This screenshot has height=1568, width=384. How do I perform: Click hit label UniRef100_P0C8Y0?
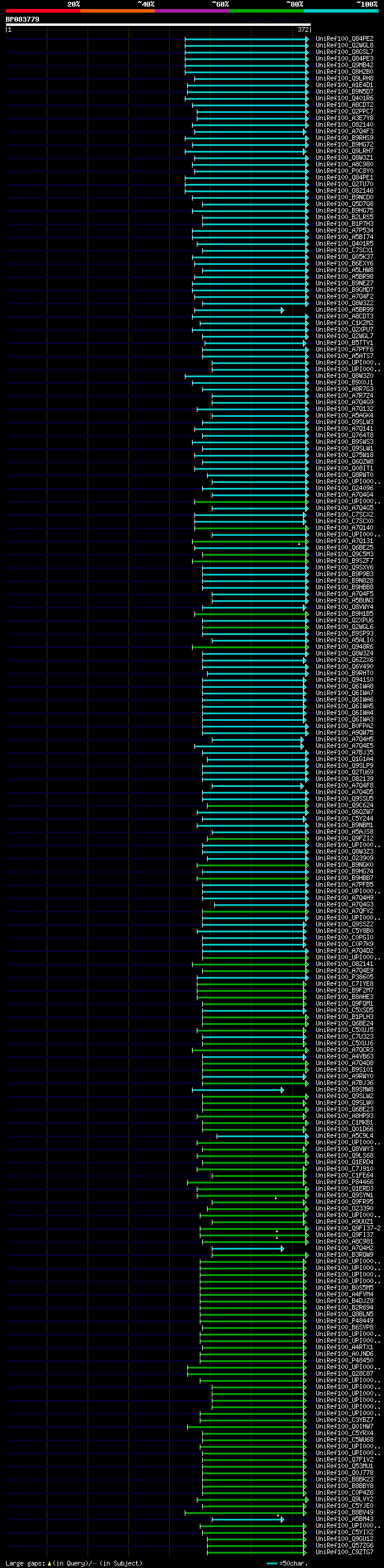(x=344, y=171)
